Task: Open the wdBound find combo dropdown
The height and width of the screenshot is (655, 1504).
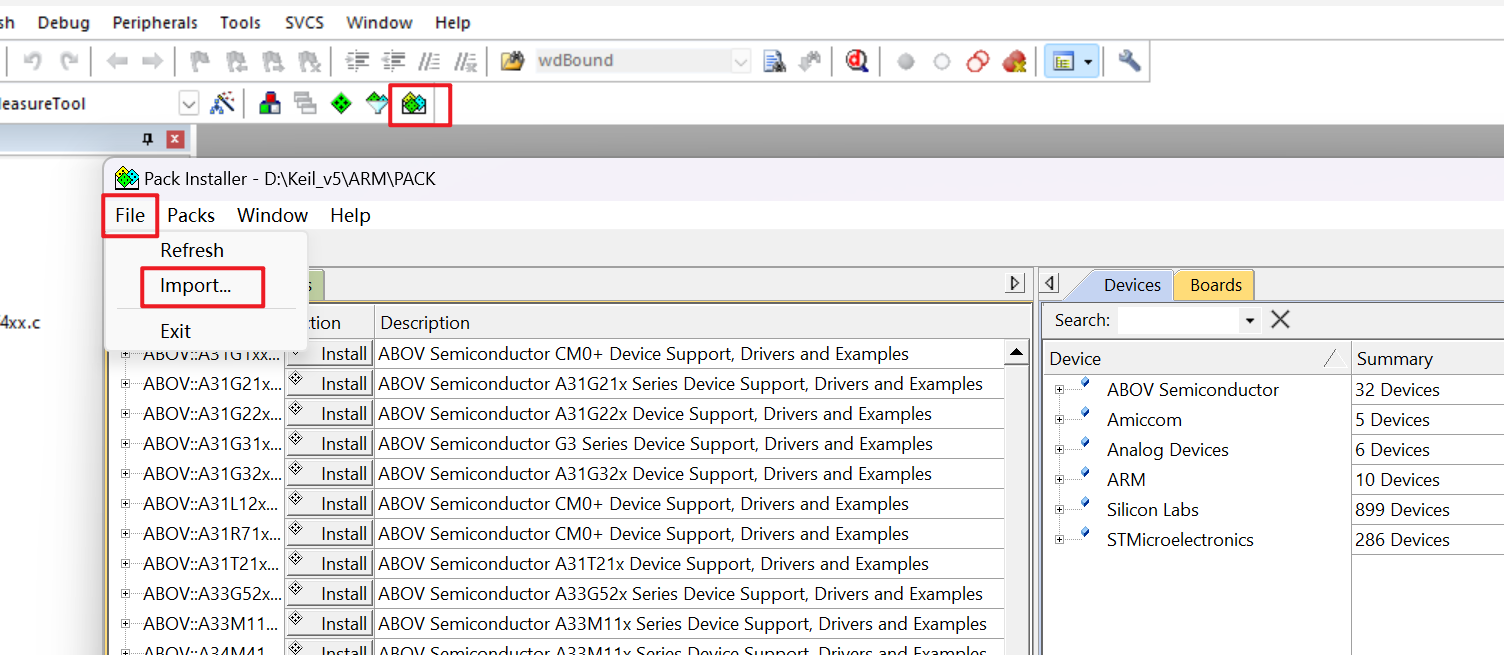Action: (741, 61)
